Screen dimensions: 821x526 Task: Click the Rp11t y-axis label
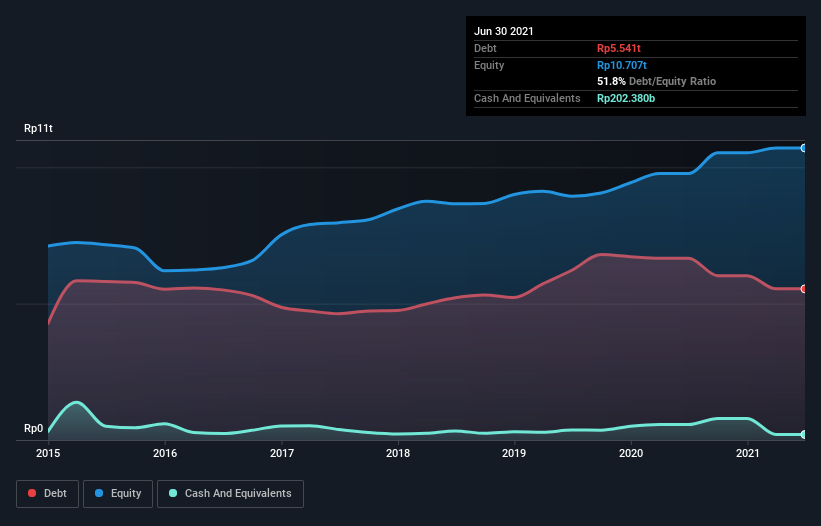coord(38,128)
